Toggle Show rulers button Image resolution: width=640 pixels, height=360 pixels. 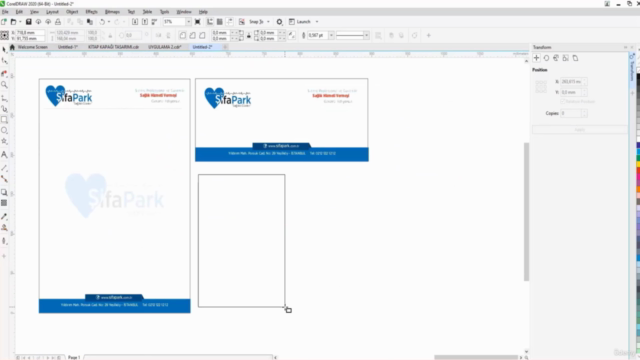(210, 22)
